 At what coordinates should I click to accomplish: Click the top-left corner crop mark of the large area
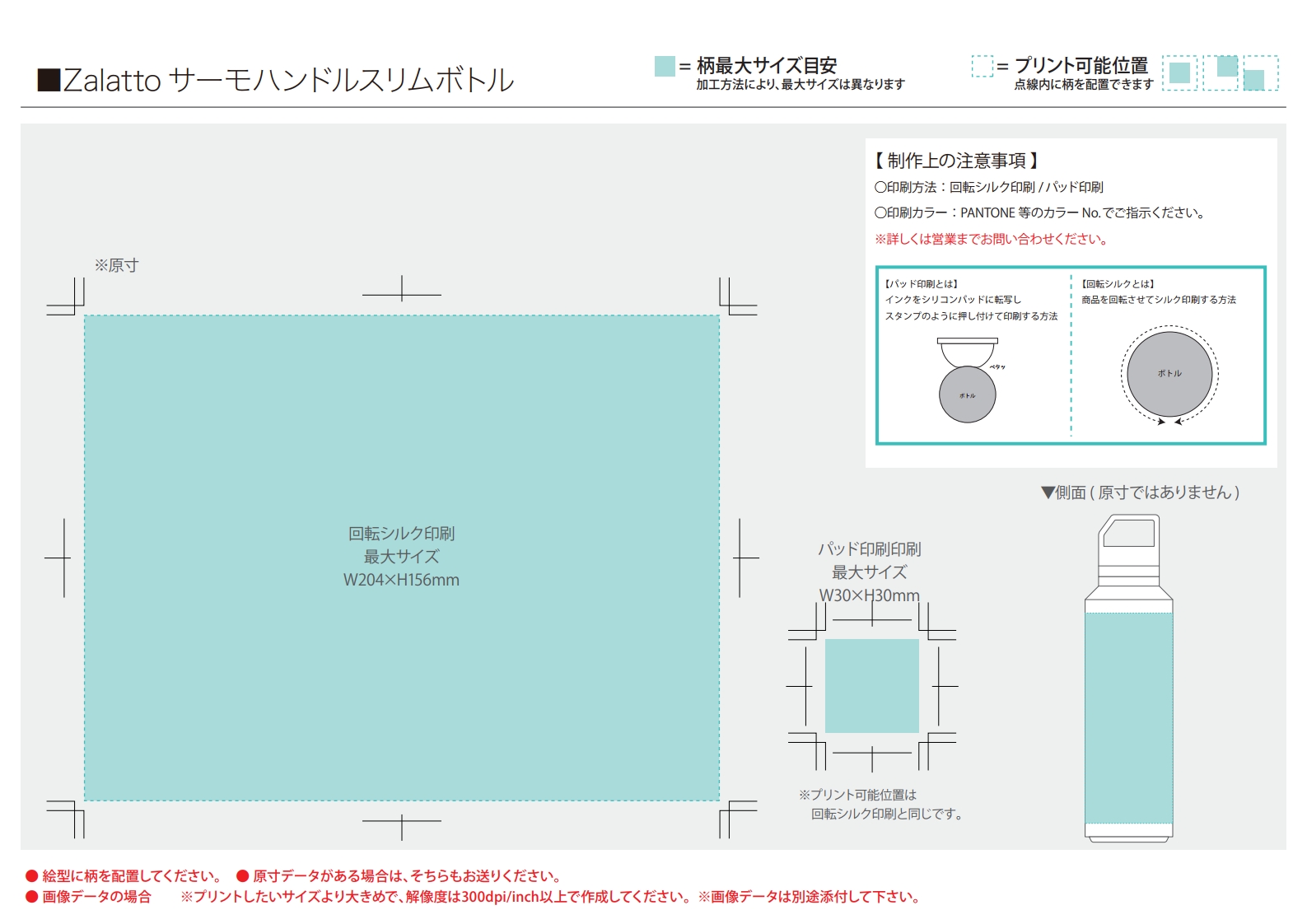[66, 296]
